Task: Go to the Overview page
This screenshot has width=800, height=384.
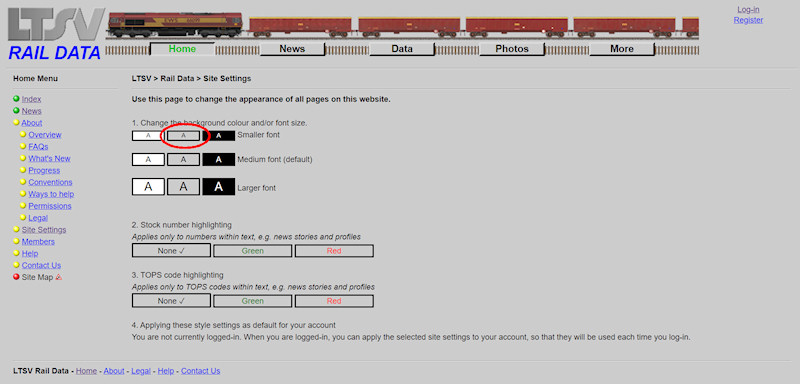Action: [x=45, y=135]
